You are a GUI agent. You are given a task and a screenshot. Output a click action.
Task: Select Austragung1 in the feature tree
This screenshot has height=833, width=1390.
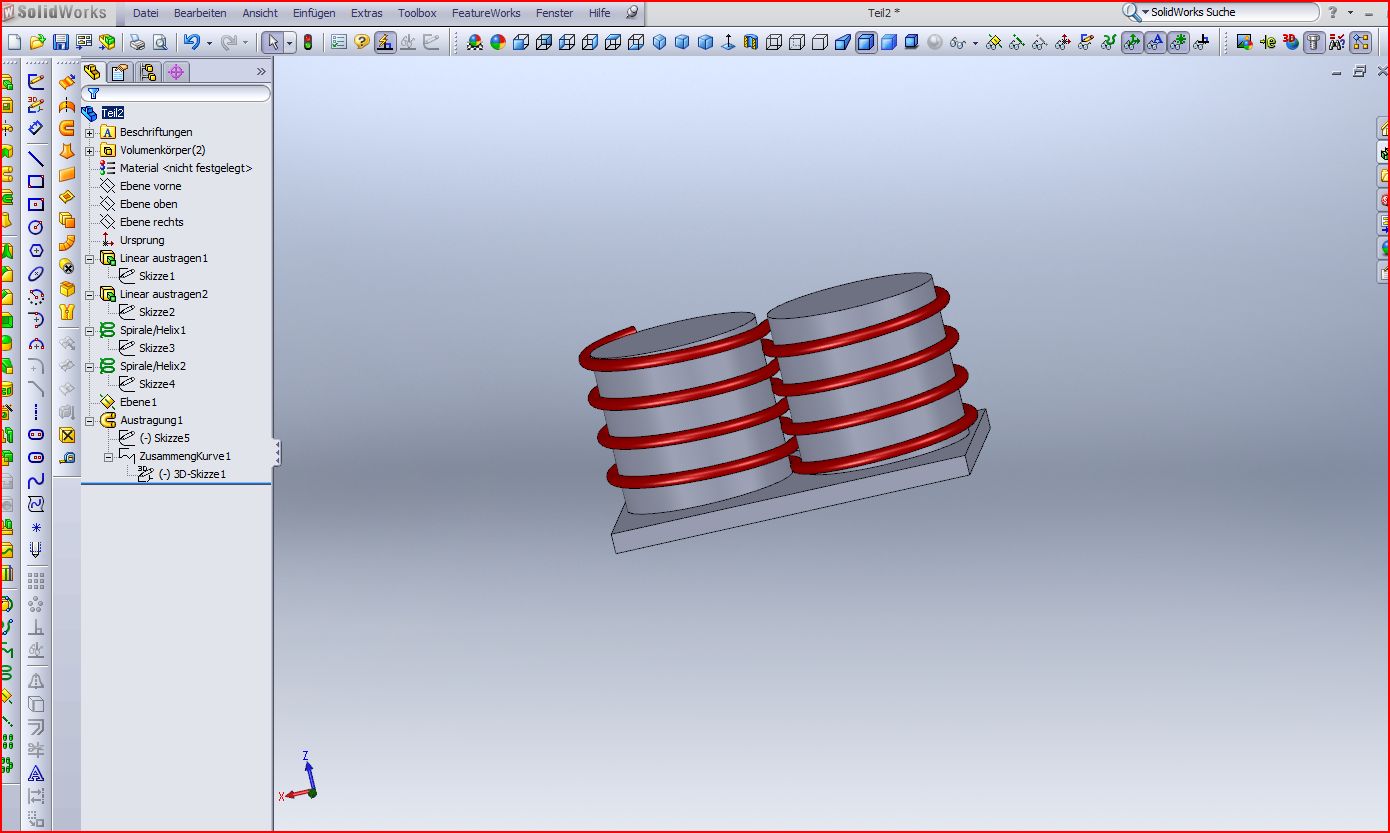[151, 420]
